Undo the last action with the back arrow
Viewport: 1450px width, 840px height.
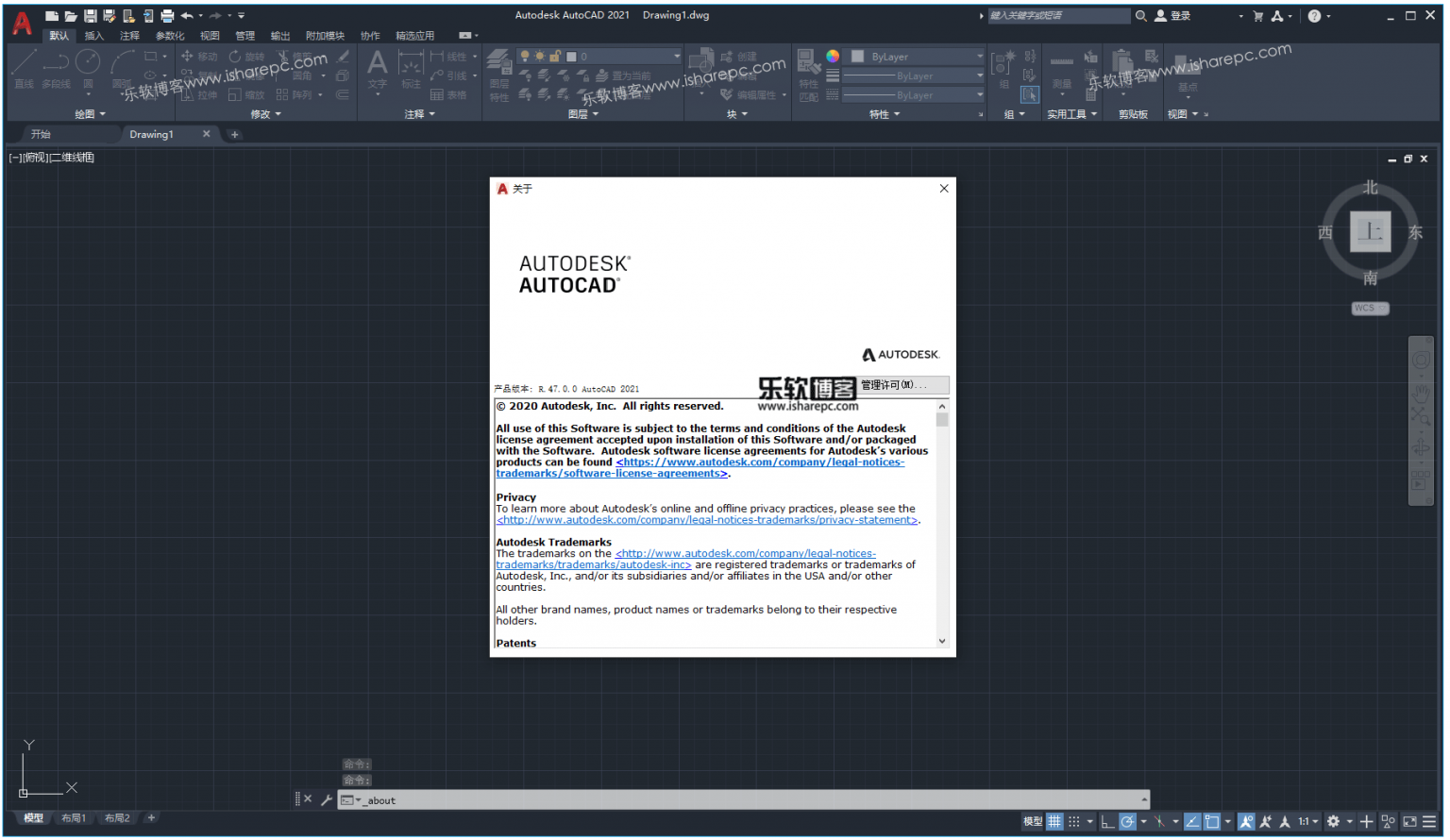(x=187, y=15)
